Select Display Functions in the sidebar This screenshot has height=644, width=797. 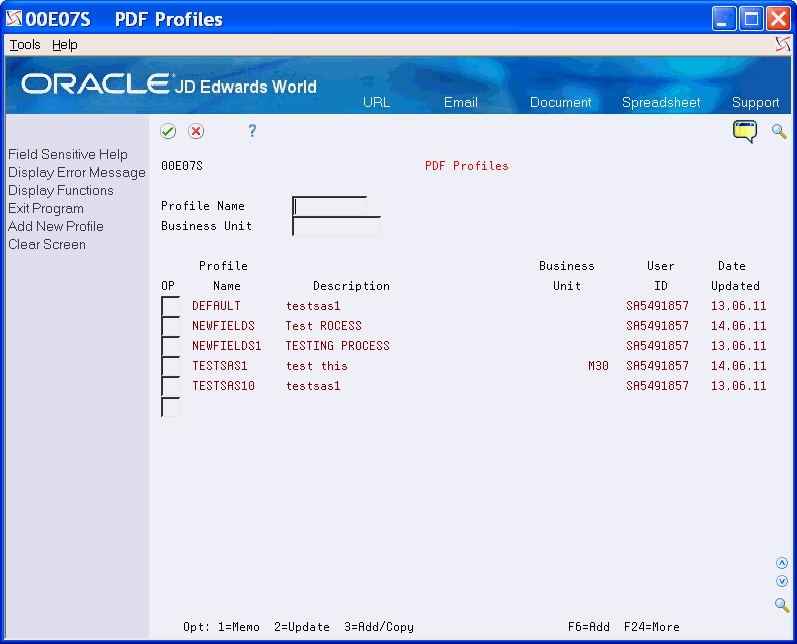[60, 190]
